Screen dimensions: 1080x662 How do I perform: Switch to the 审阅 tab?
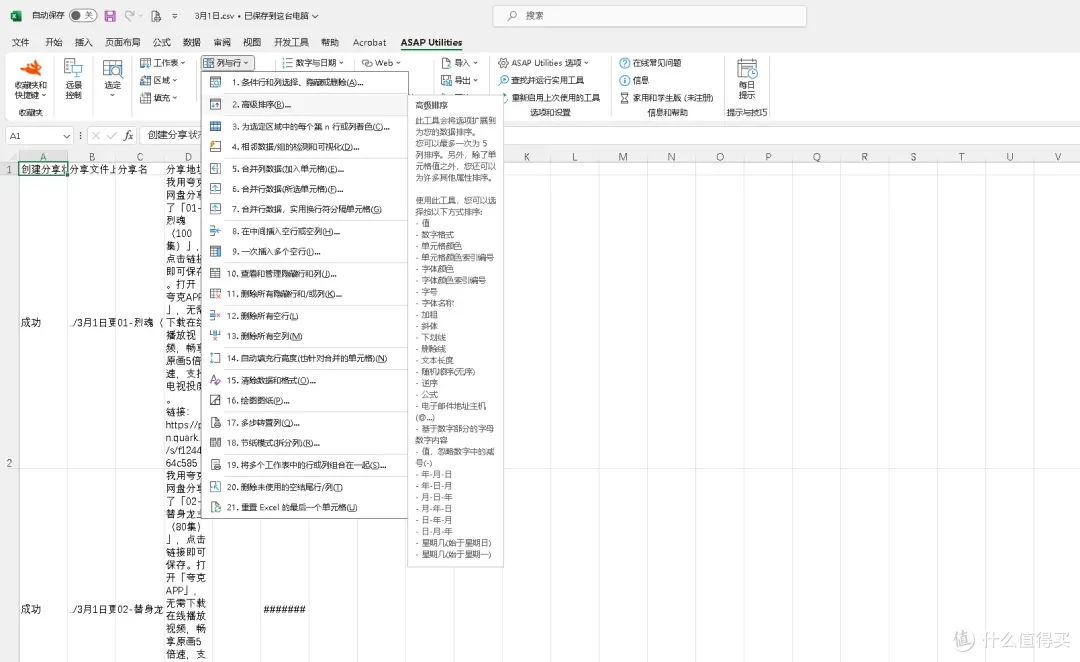222,42
